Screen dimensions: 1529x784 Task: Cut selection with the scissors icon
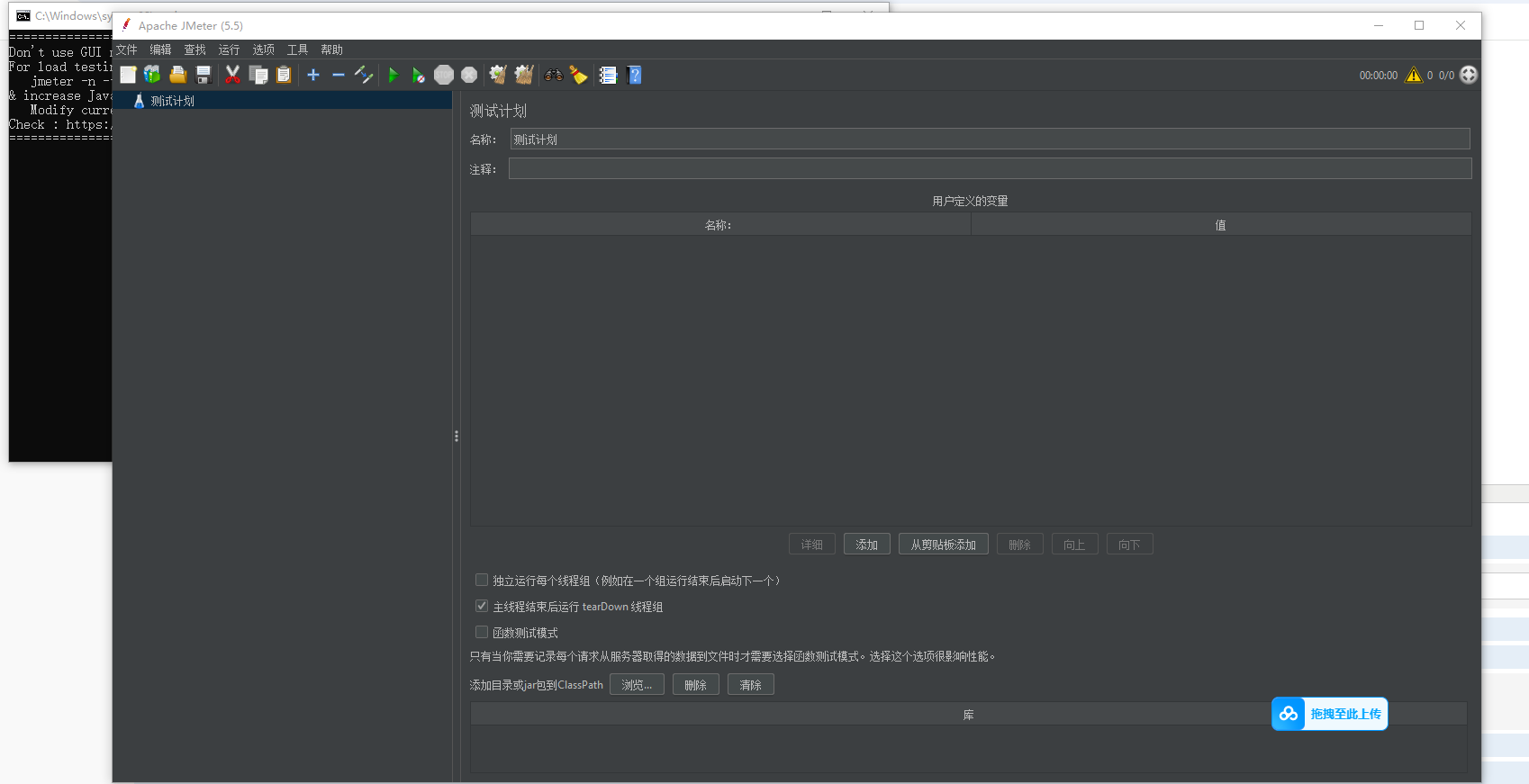[232, 75]
